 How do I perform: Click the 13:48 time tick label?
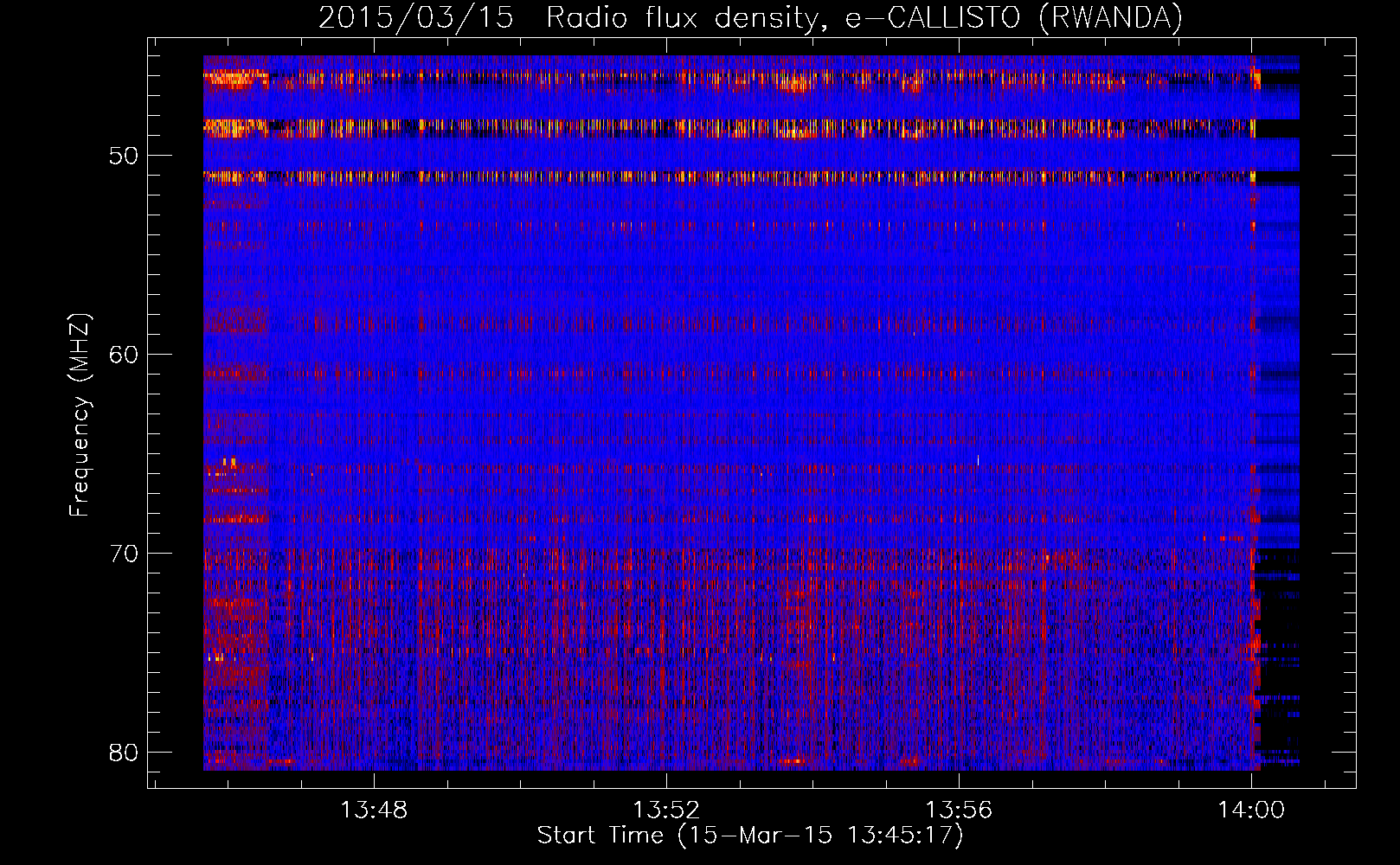pyautogui.click(x=374, y=811)
